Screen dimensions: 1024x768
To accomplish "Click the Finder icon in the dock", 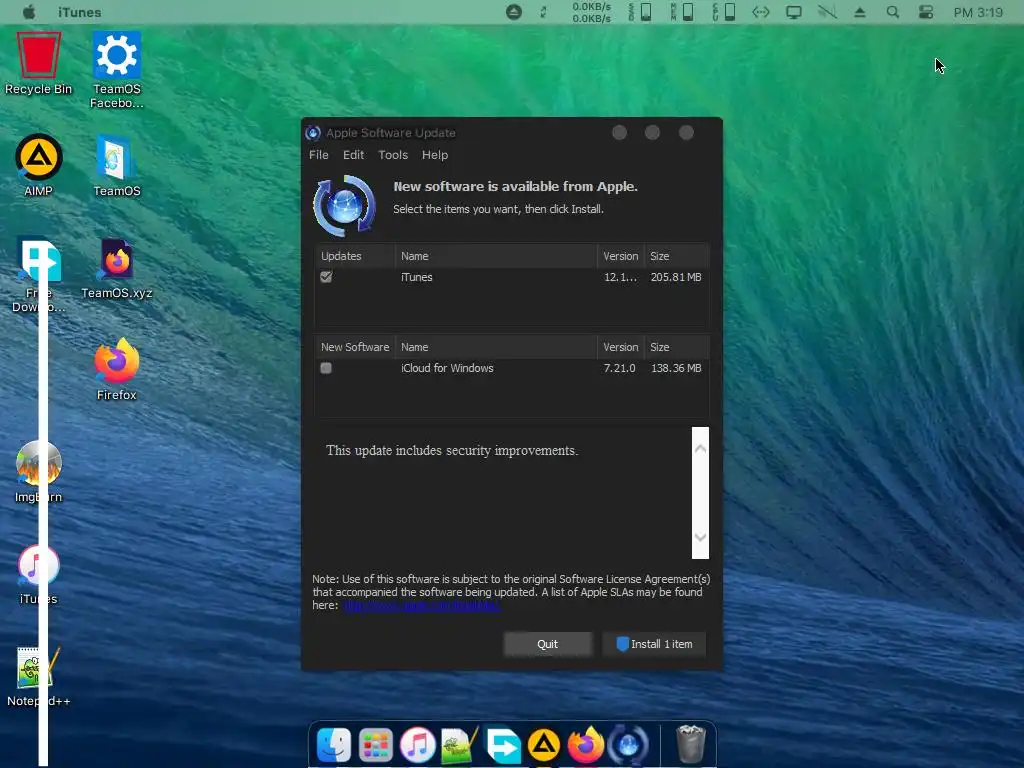I will tap(334, 744).
